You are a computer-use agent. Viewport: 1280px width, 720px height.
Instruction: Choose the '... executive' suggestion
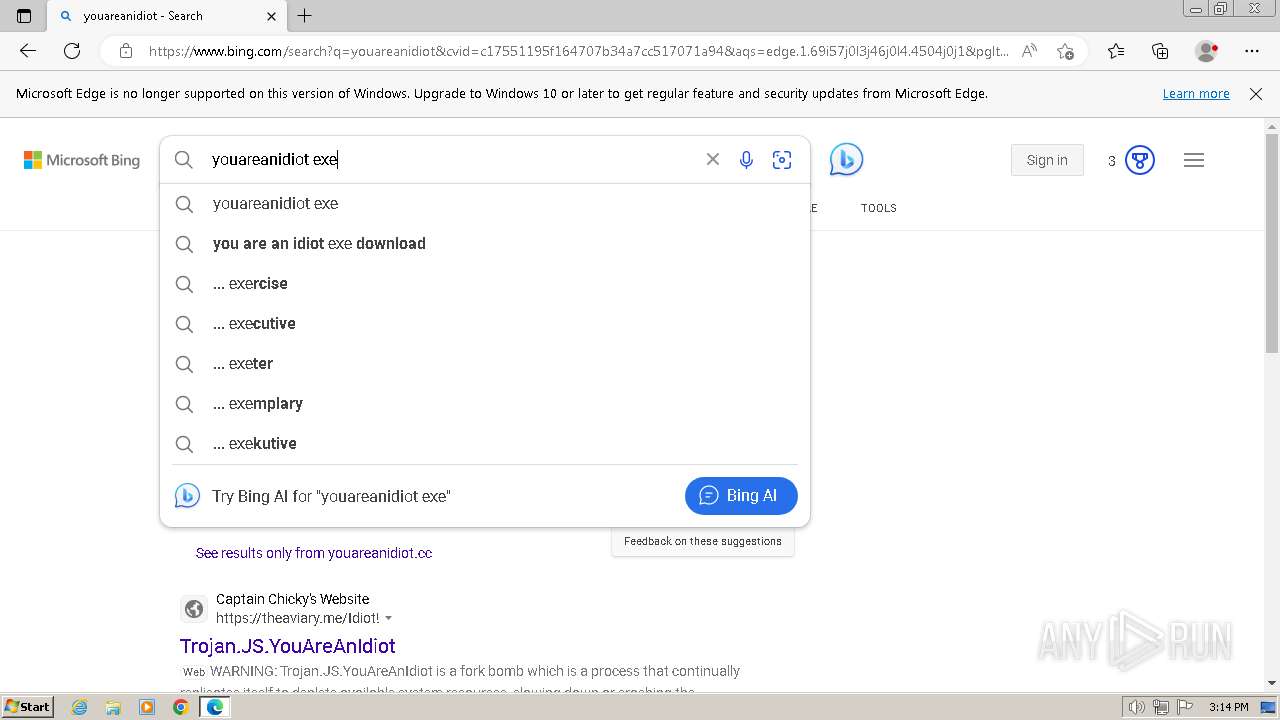[485, 323]
